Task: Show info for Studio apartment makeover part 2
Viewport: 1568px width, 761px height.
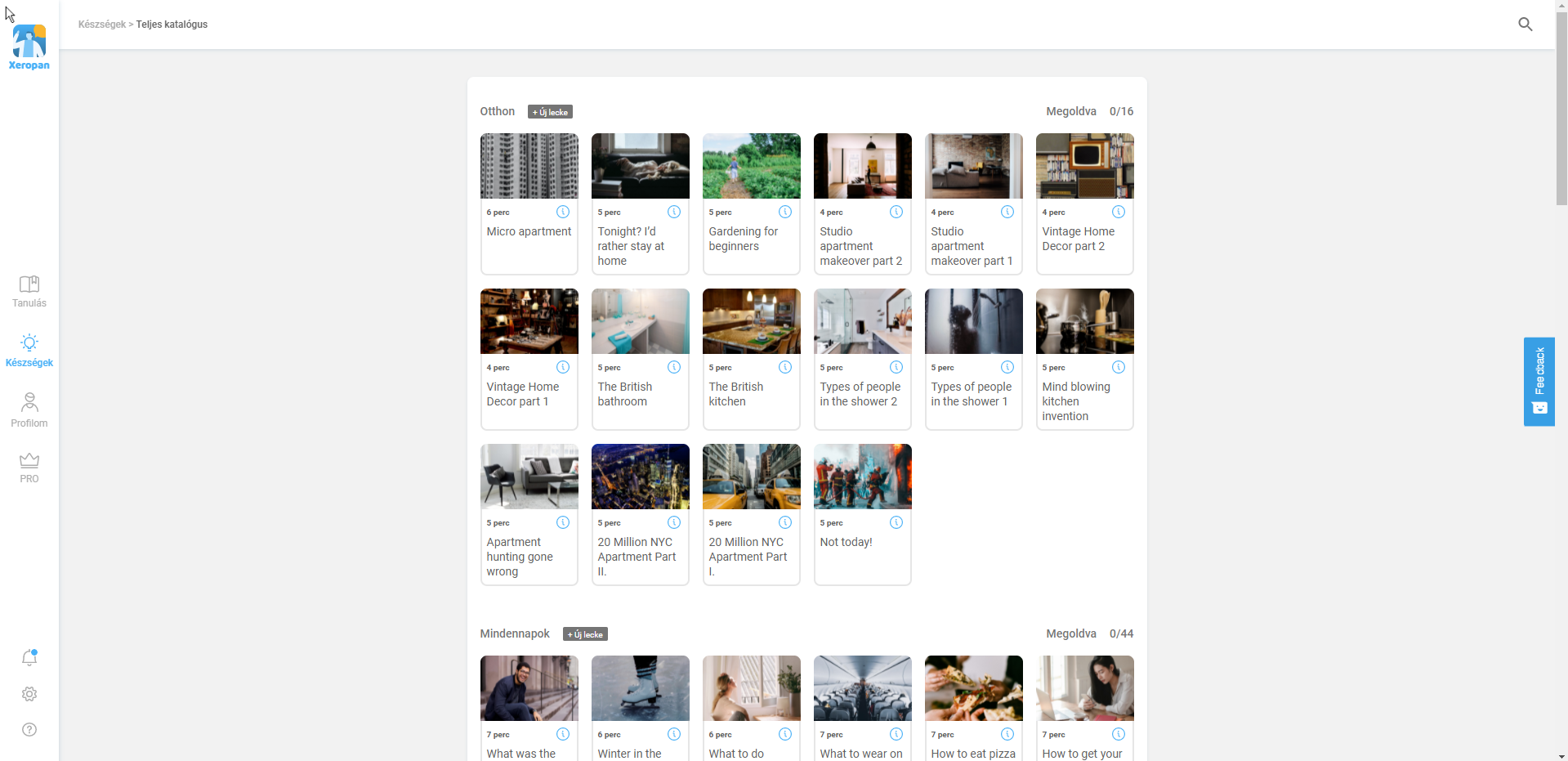Action: pyautogui.click(x=896, y=212)
